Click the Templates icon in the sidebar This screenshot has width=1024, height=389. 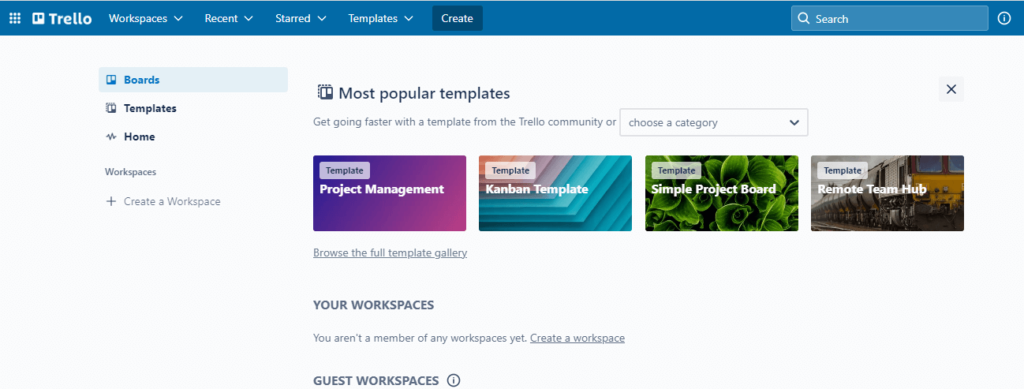[111, 108]
